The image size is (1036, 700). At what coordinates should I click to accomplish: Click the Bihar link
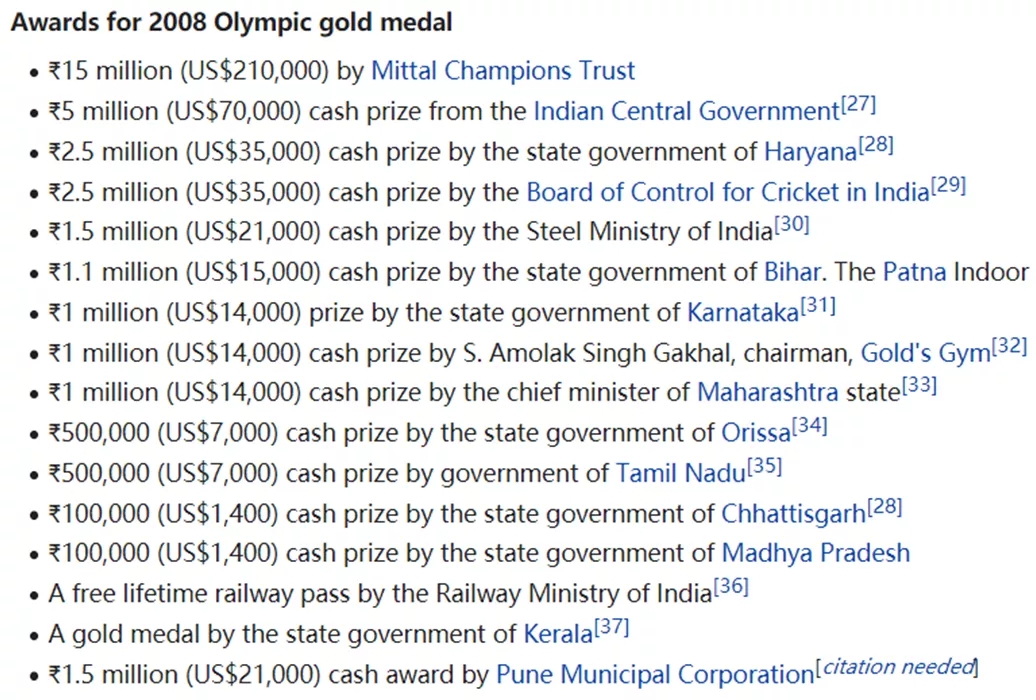[x=792, y=272]
